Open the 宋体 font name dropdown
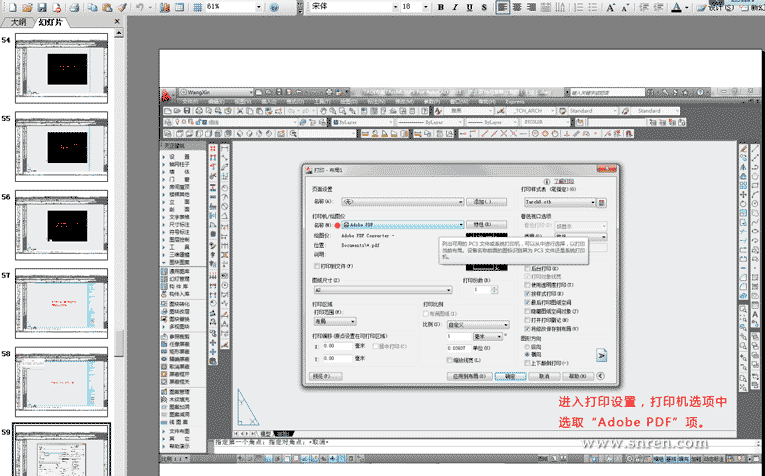 395,7
